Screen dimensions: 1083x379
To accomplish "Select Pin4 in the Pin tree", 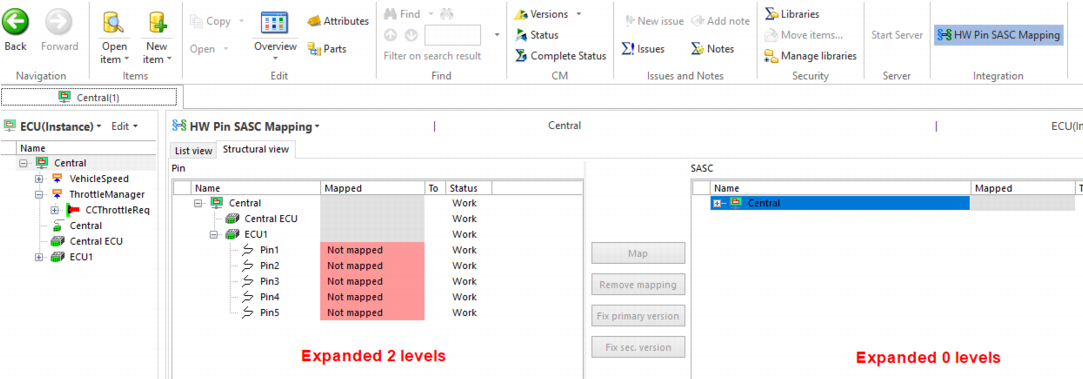I will click(x=269, y=297).
